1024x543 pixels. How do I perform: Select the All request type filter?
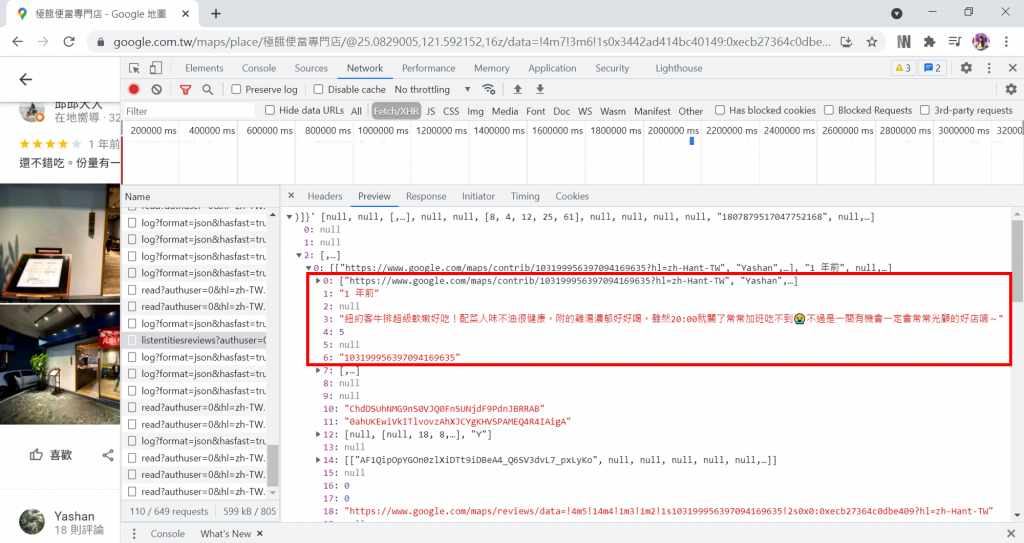[356, 111]
